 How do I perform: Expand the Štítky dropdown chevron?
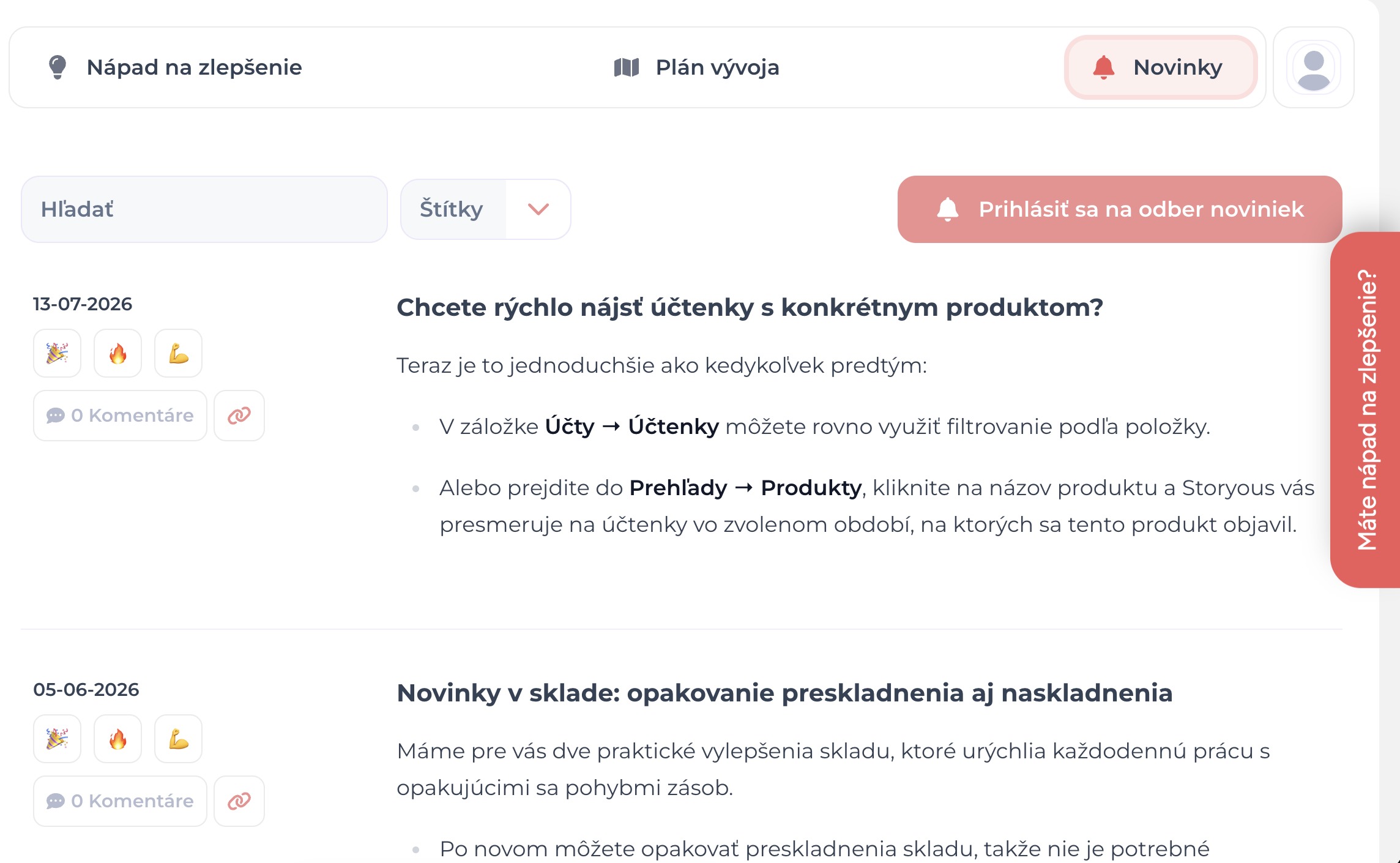(538, 209)
